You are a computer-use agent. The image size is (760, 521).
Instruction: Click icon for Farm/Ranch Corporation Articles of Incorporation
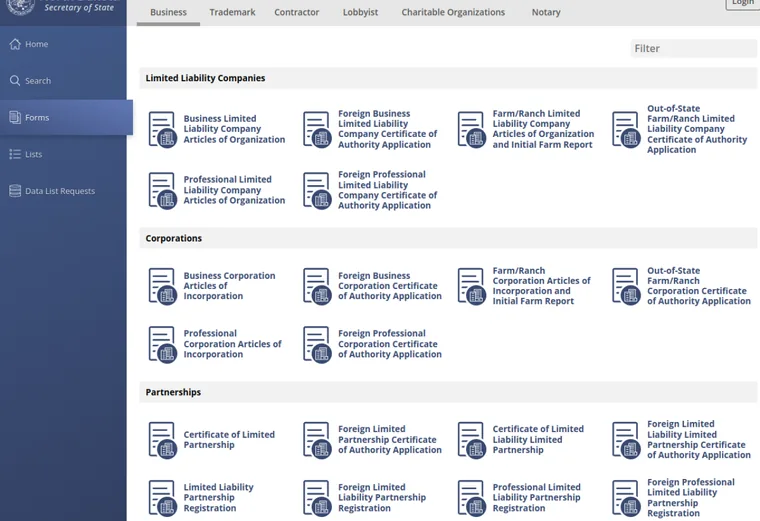(472, 286)
